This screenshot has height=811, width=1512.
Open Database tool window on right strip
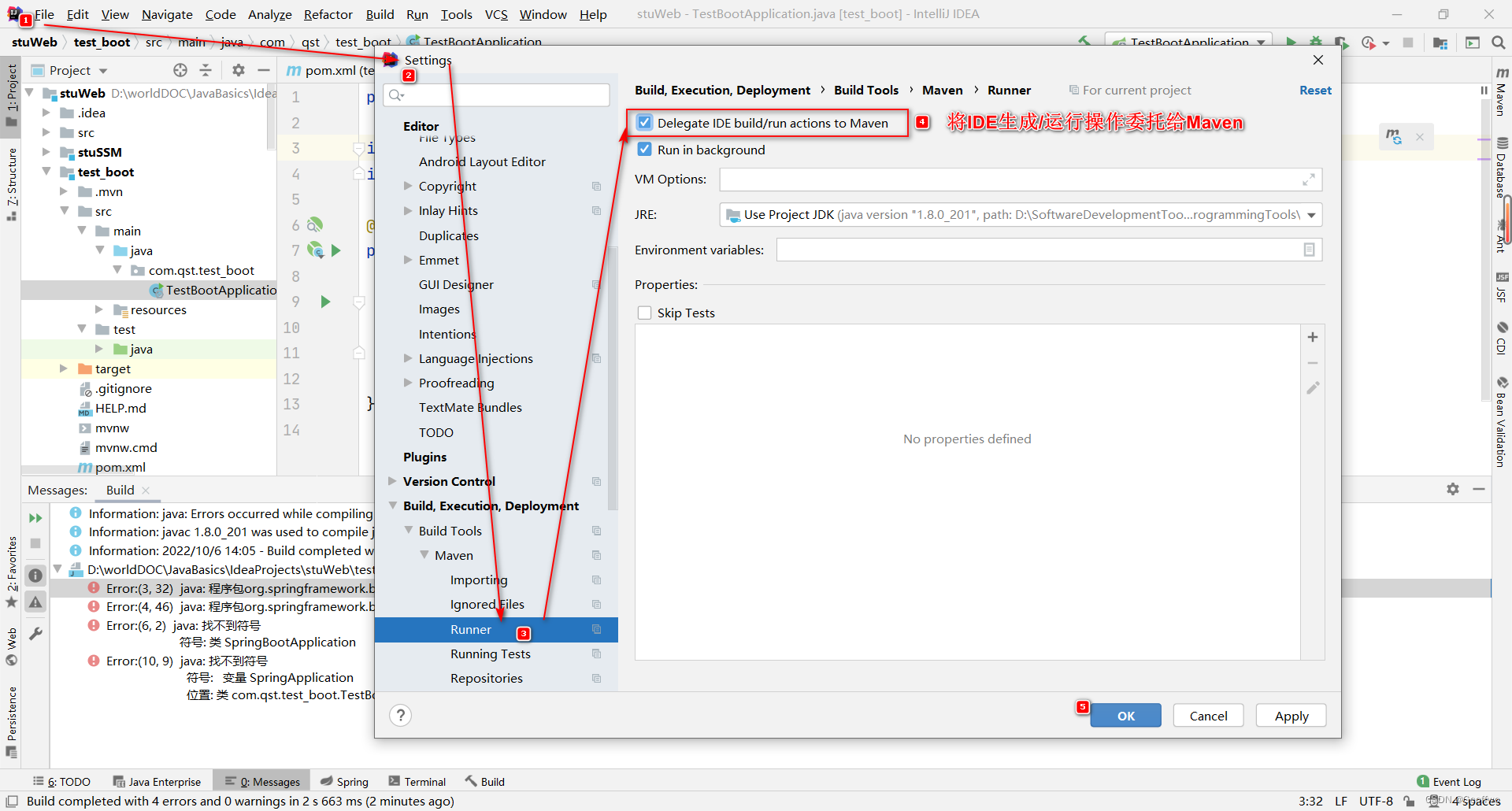pos(1502,168)
